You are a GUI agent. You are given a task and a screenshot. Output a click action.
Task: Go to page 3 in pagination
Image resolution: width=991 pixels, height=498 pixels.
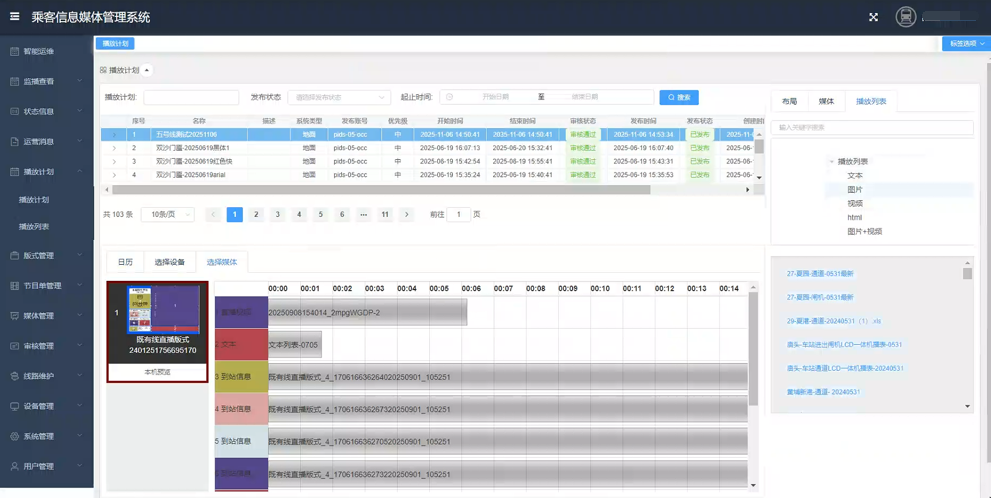[277, 215]
